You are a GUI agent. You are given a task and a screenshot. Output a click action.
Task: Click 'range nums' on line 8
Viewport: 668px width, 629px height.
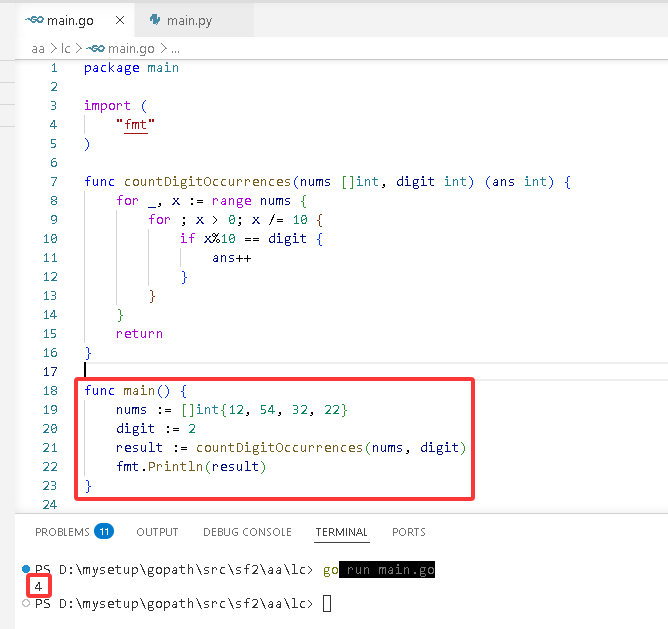tap(251, 201)
